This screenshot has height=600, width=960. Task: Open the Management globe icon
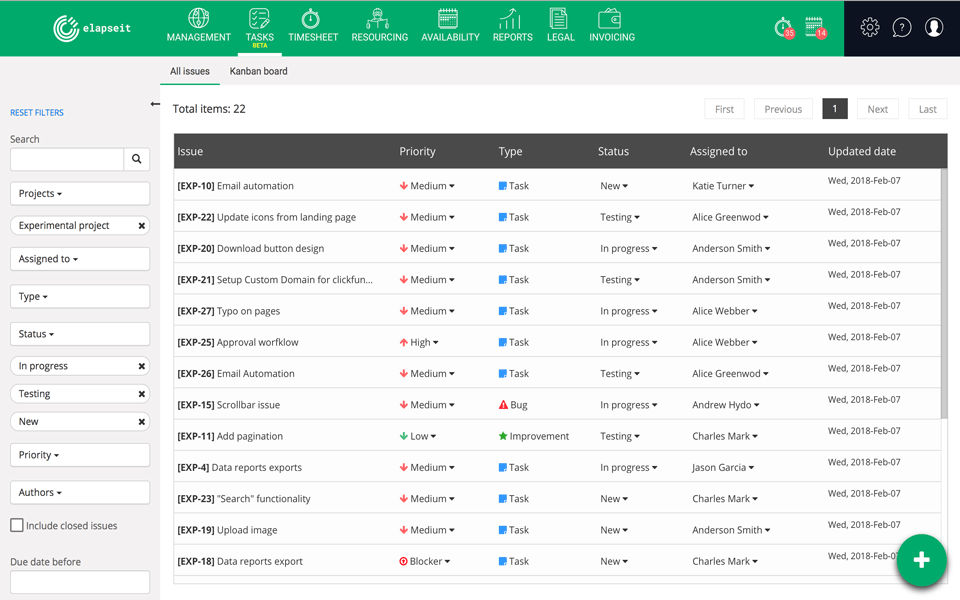pyautogui.click(x=198, y=19)
